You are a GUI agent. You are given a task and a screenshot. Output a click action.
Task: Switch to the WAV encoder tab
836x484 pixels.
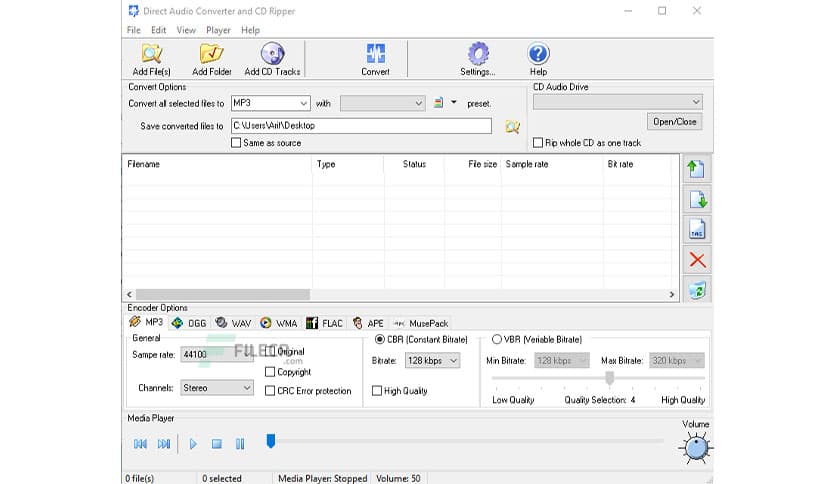(233, 323)
